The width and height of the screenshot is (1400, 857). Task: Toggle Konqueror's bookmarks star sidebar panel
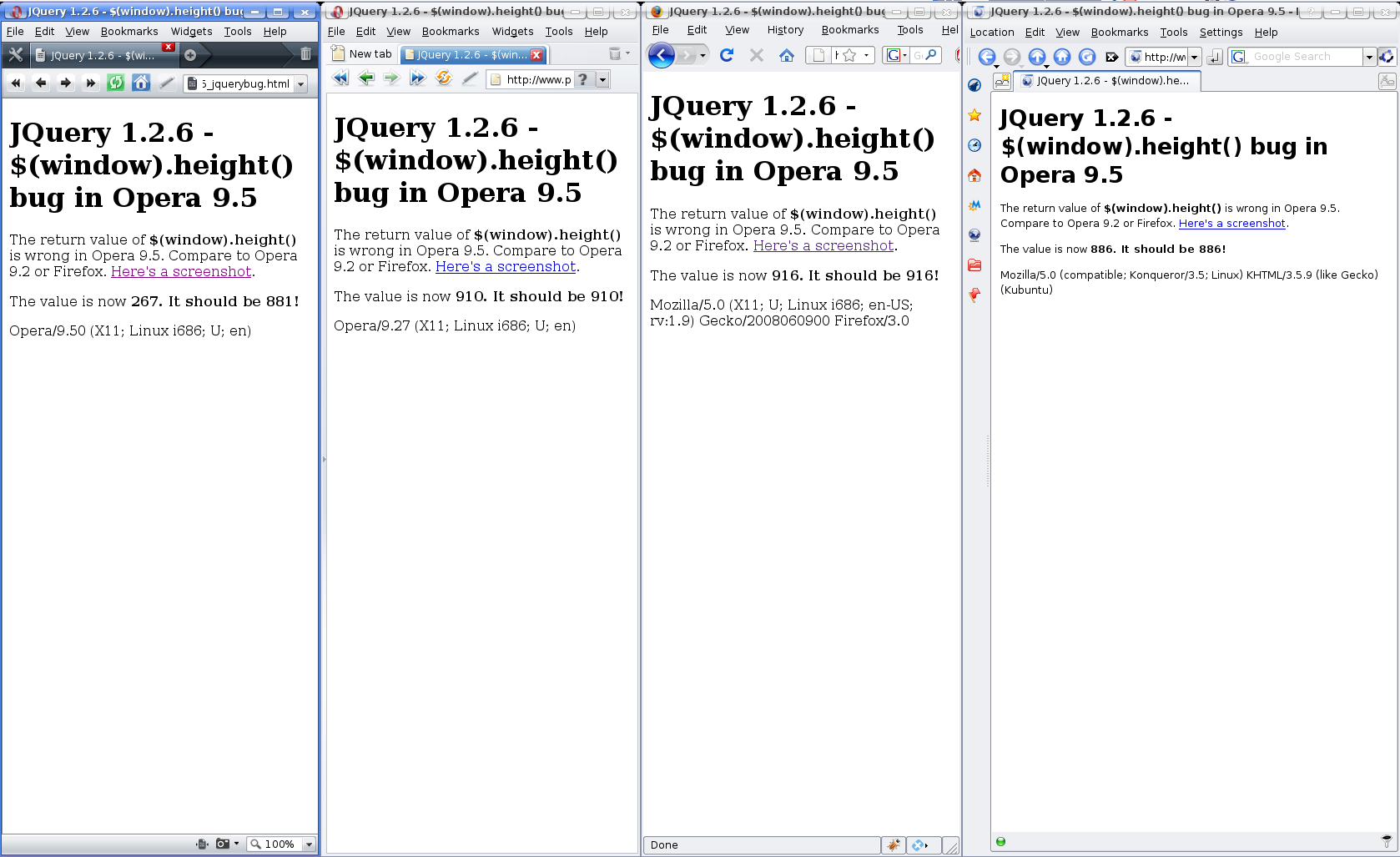[974, 115]
